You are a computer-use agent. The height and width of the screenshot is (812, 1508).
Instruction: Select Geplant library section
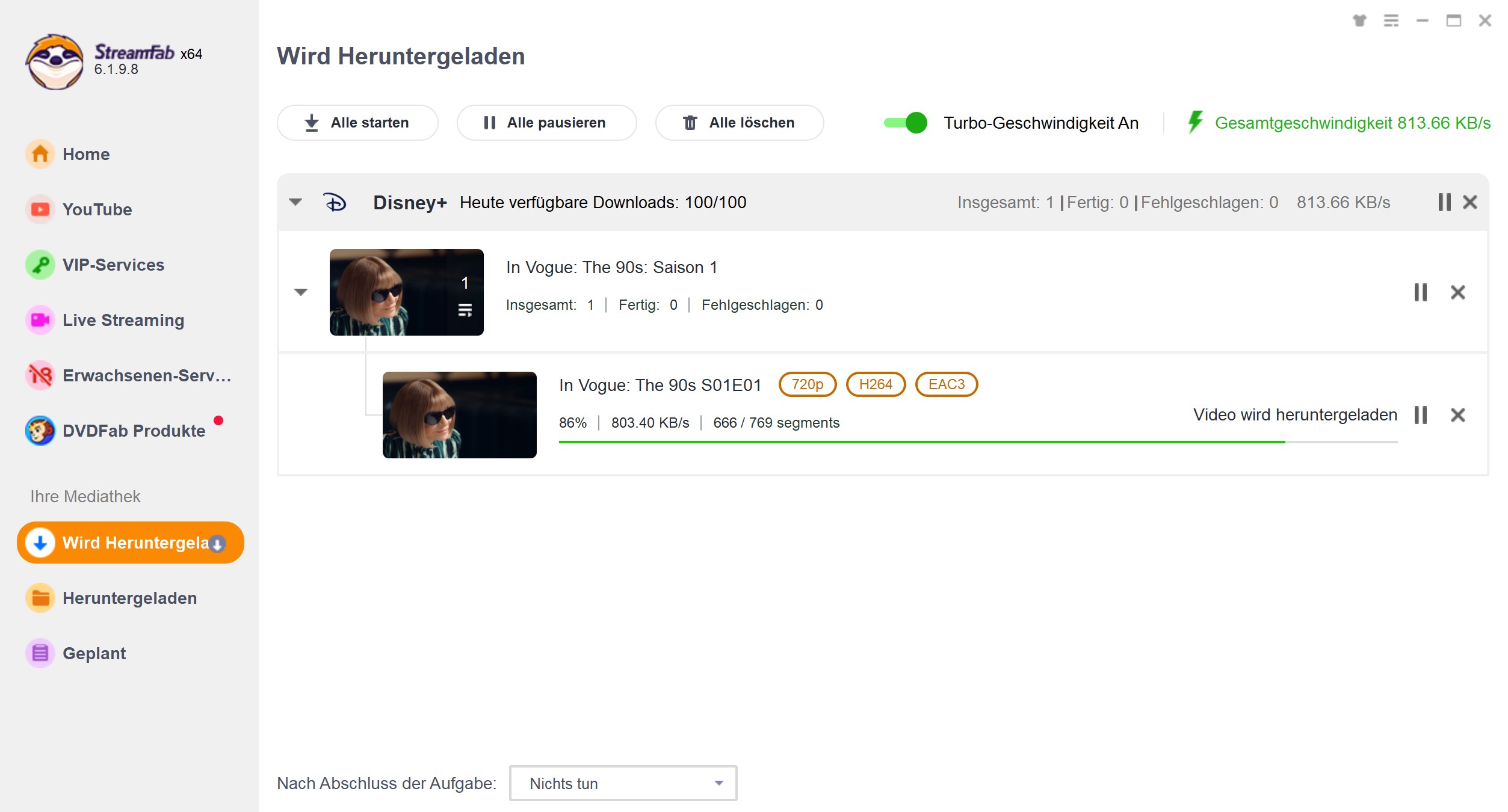tap(96, 653)
